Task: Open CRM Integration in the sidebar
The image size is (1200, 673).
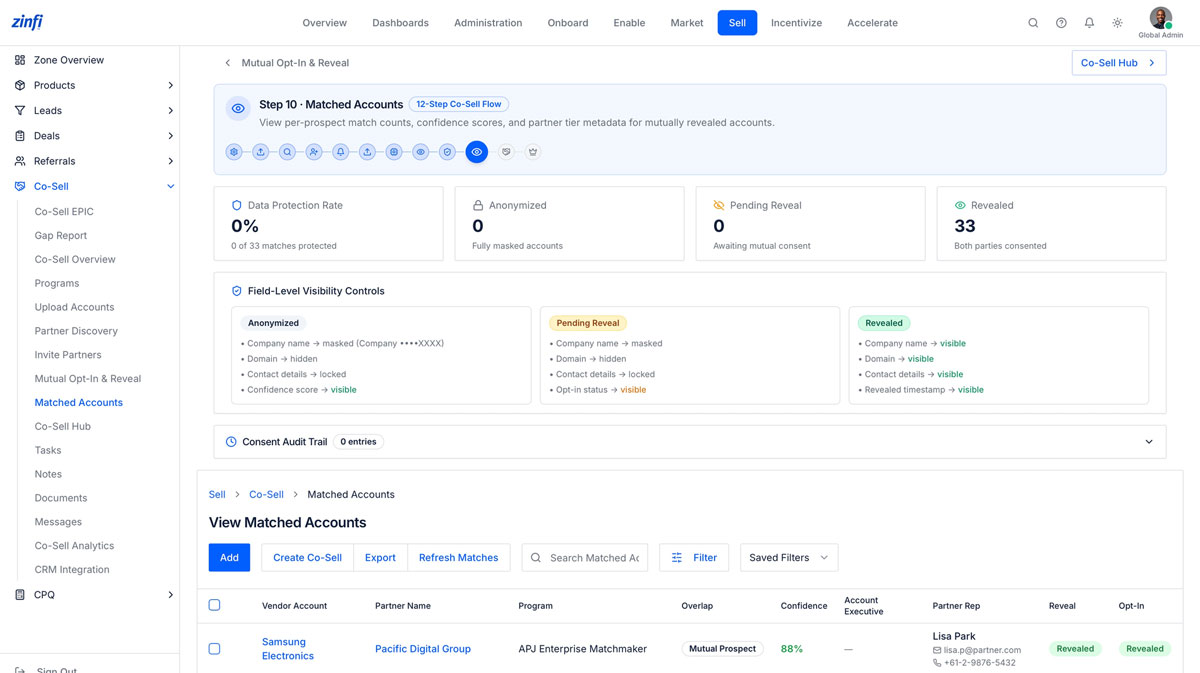Action: click(x=72, y=570)
